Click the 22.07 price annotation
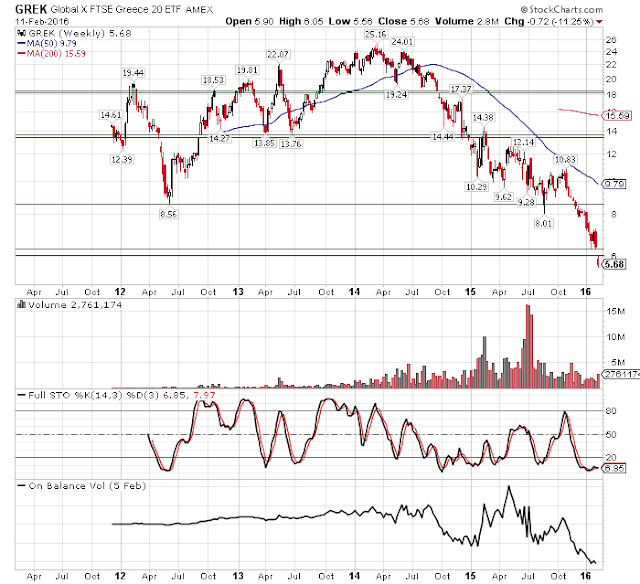This screenshot has width=640, height=584. 278,54
